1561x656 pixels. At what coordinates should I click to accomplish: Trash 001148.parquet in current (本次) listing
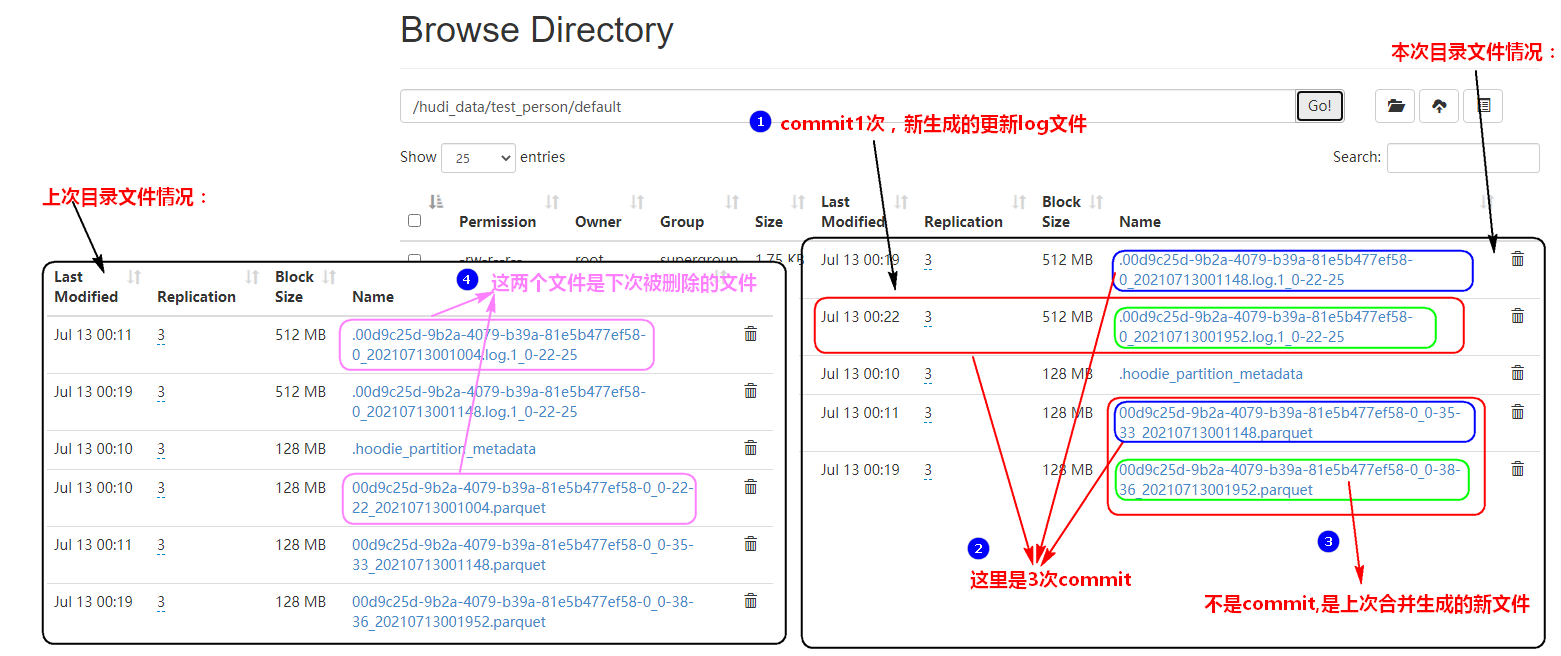(1517, 412)
